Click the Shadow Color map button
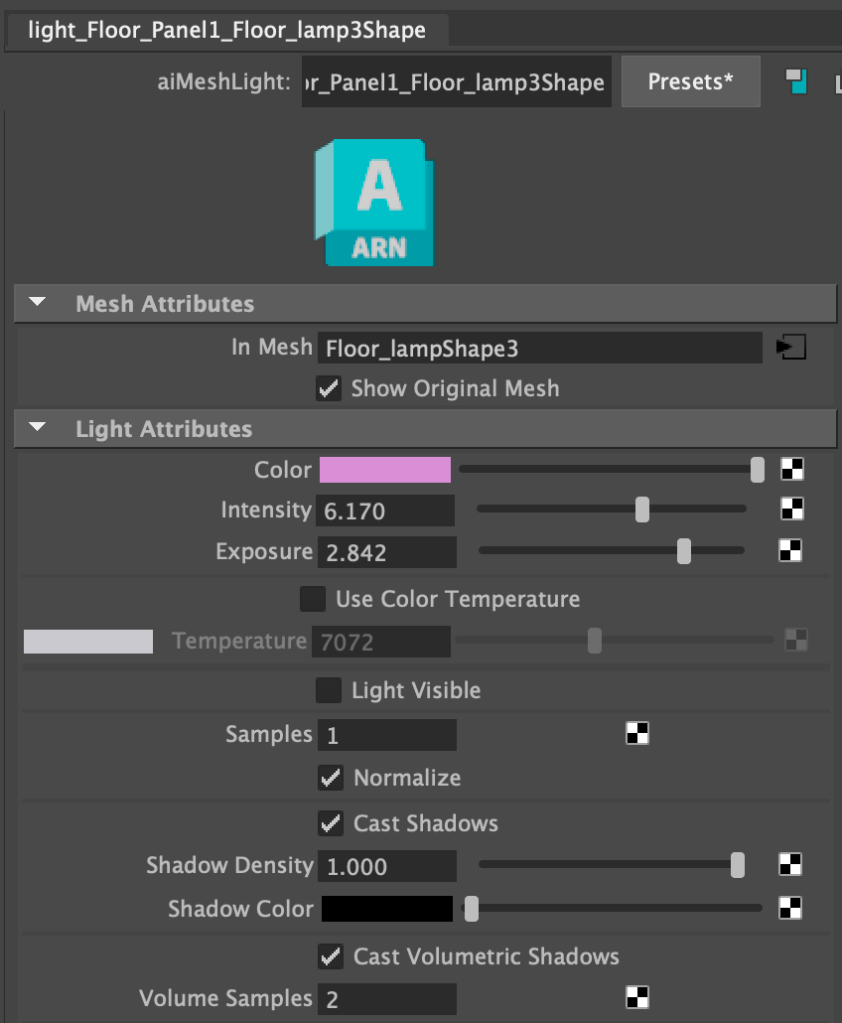Viewport: 842px width, 1023px height. point(791,908)
